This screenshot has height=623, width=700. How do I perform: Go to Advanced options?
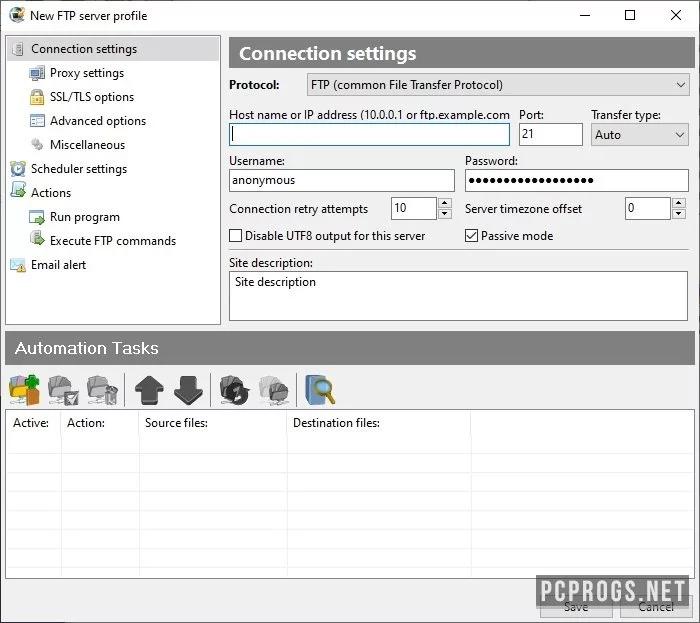tap(98, 121)
